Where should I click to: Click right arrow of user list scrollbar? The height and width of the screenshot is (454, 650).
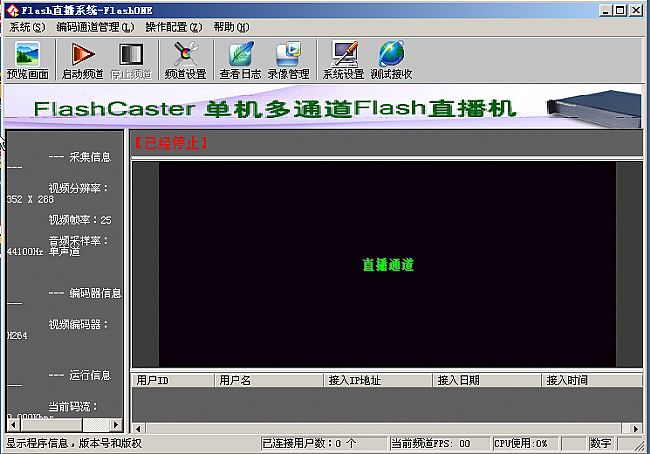[x=636, y=429]
